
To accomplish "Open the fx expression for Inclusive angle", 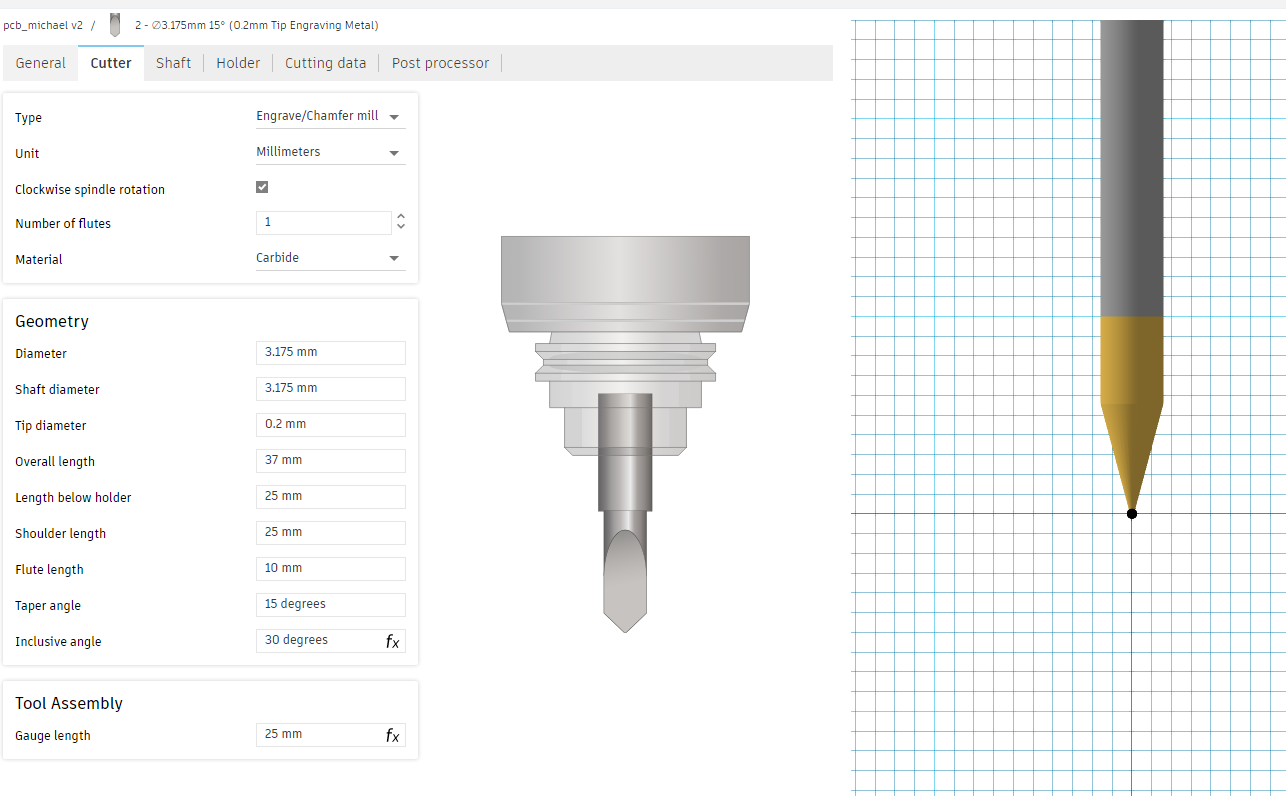I will pos(392,642).
